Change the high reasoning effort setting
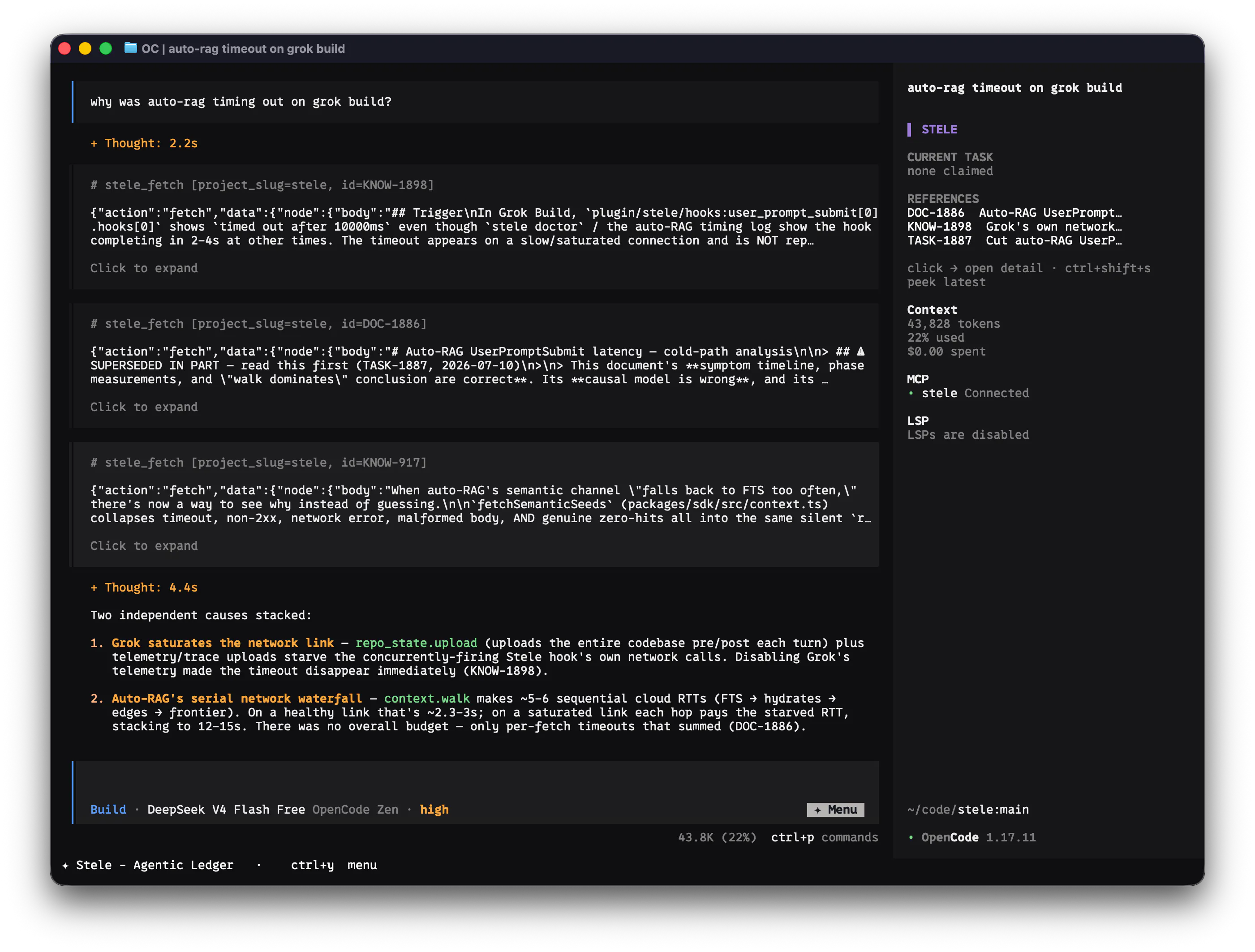This screenshot has width=1255, height=952. 434,810
